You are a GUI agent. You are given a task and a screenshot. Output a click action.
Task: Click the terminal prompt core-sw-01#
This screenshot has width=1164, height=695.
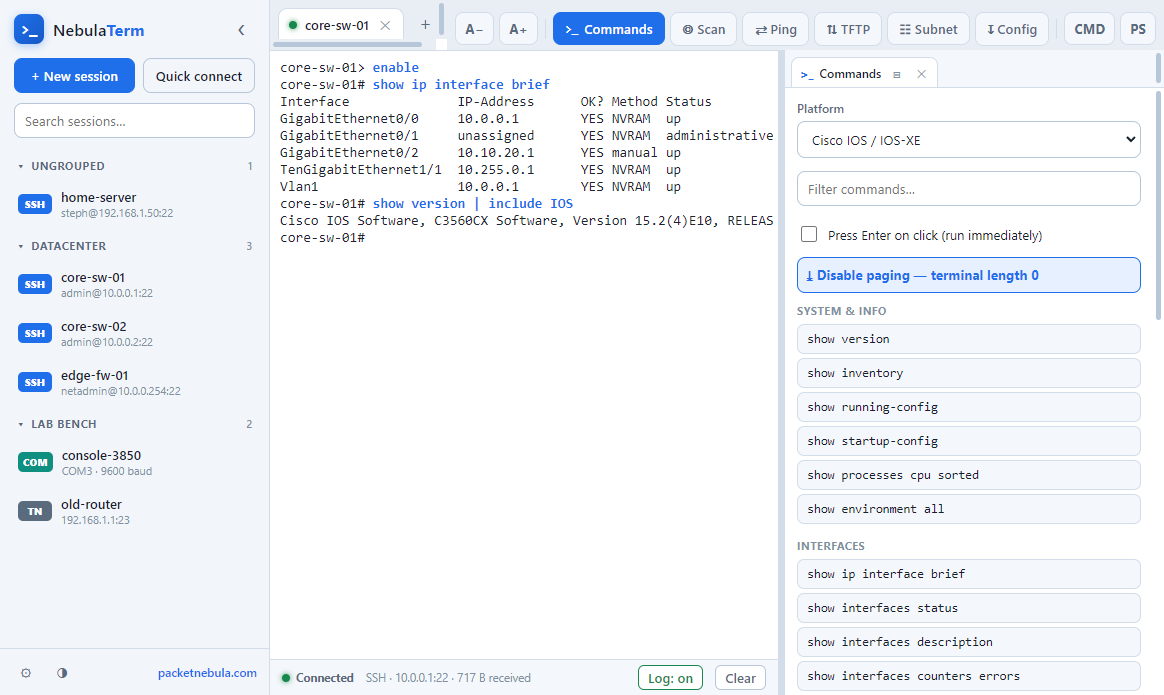322,238
